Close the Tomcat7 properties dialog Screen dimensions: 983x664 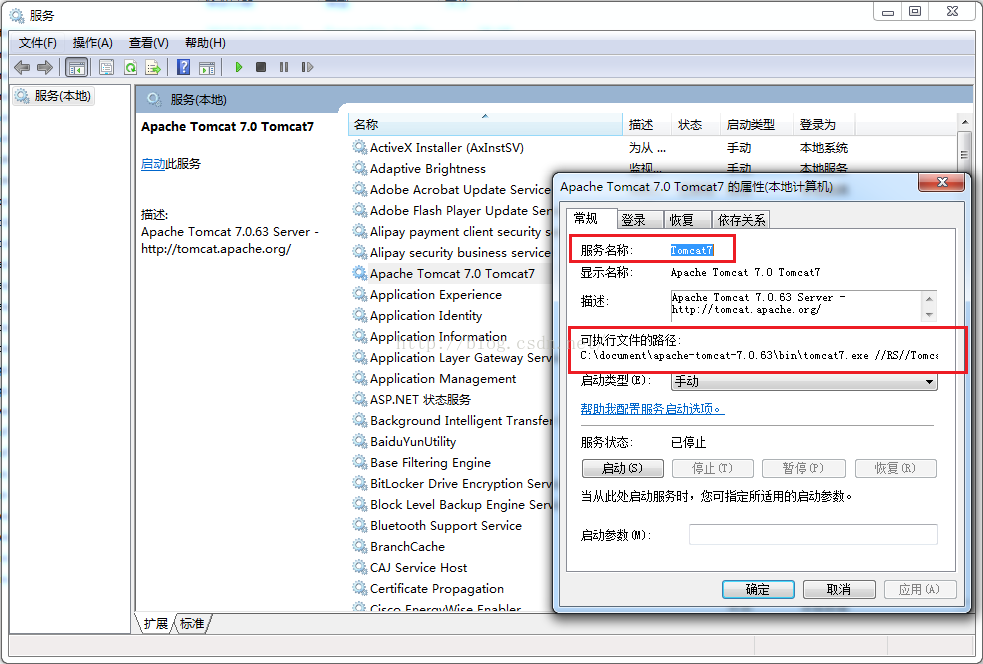[941, 182]
